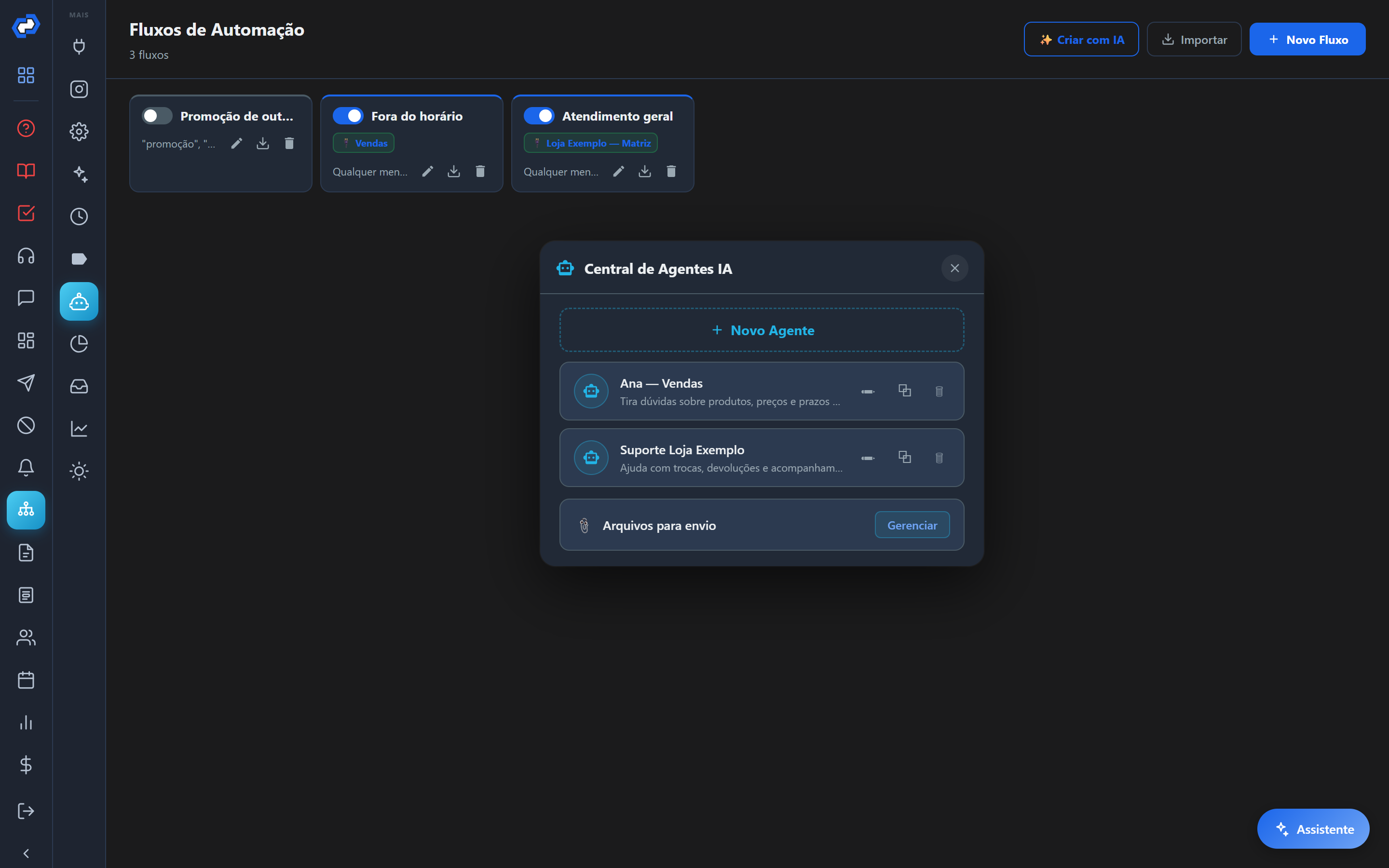Delete the Promoção de out... flow
This screenshot has width=1389, height=868.
[289, 143]
